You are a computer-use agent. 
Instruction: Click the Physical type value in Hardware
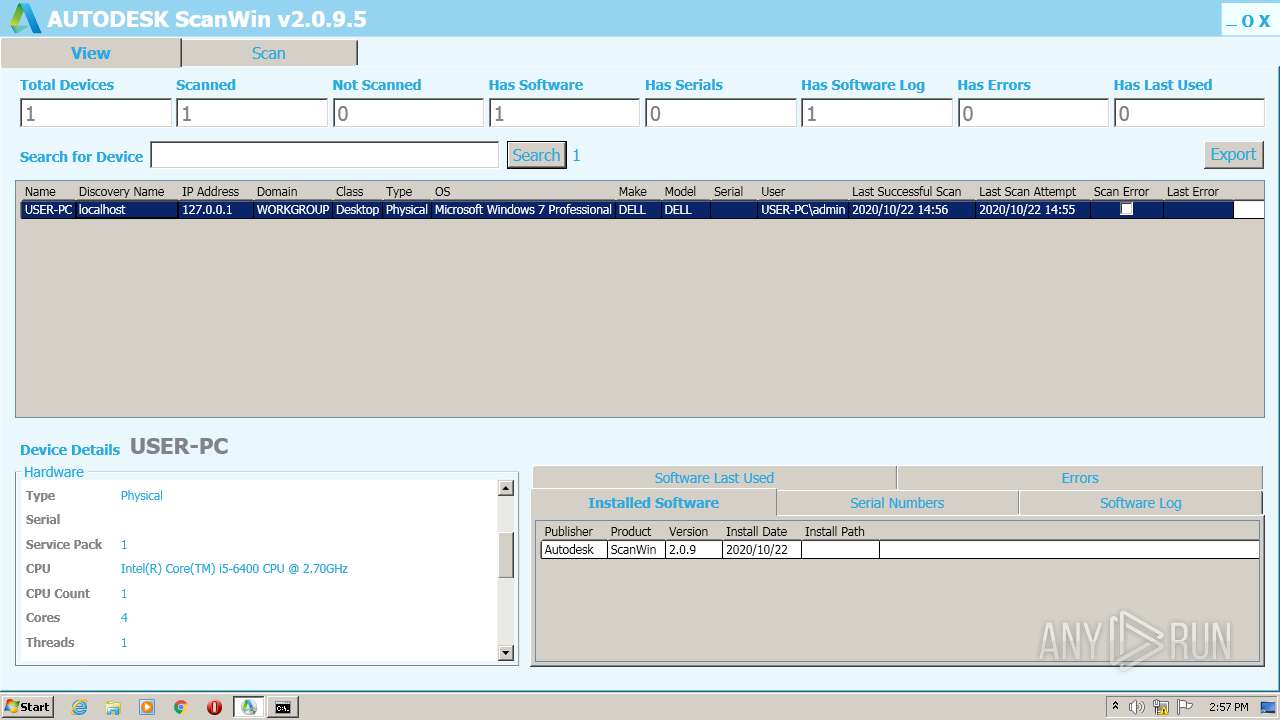coord(141,496)
